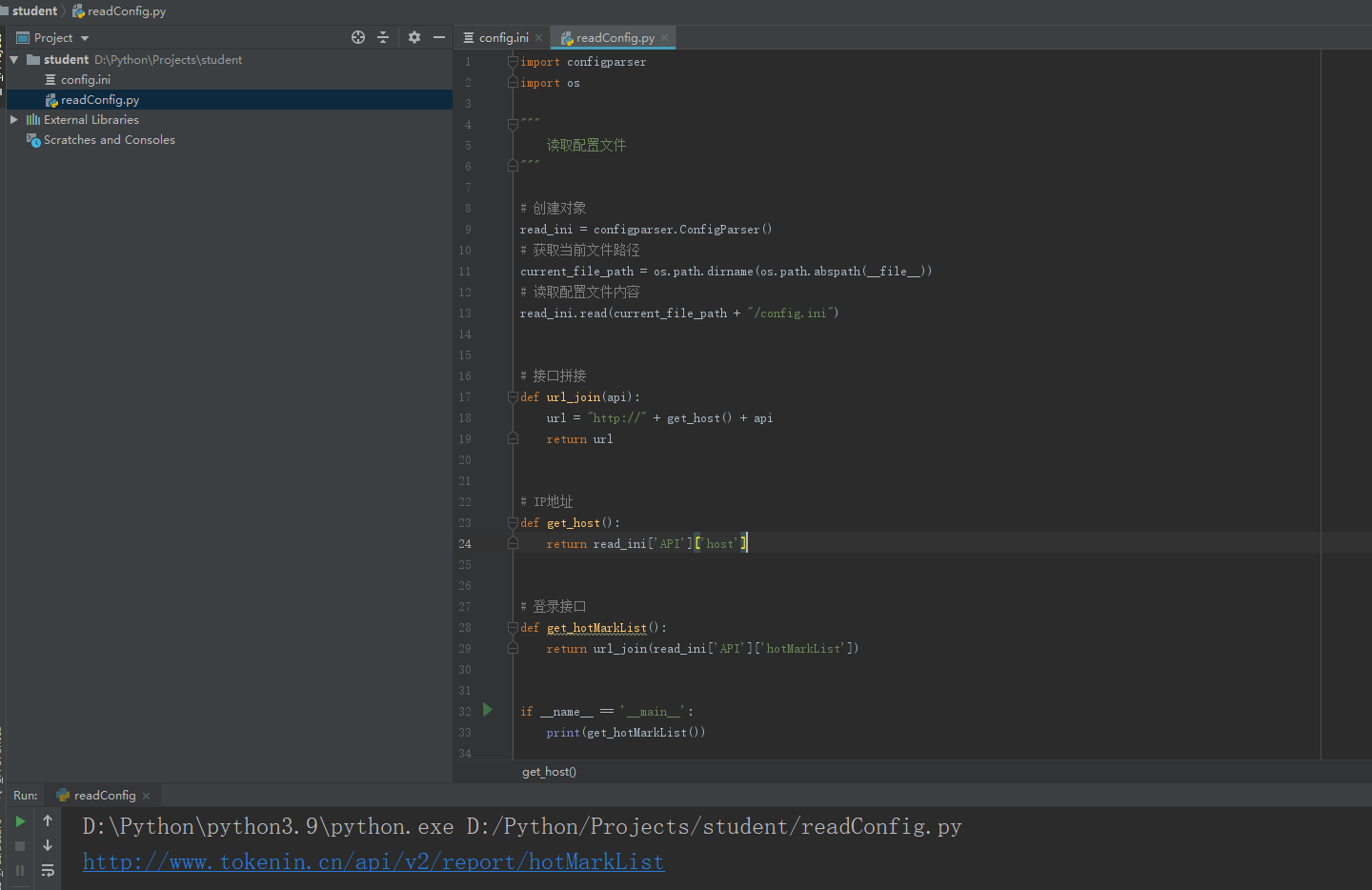Click the scroll down arrow in Run panel

click(48, 846)
